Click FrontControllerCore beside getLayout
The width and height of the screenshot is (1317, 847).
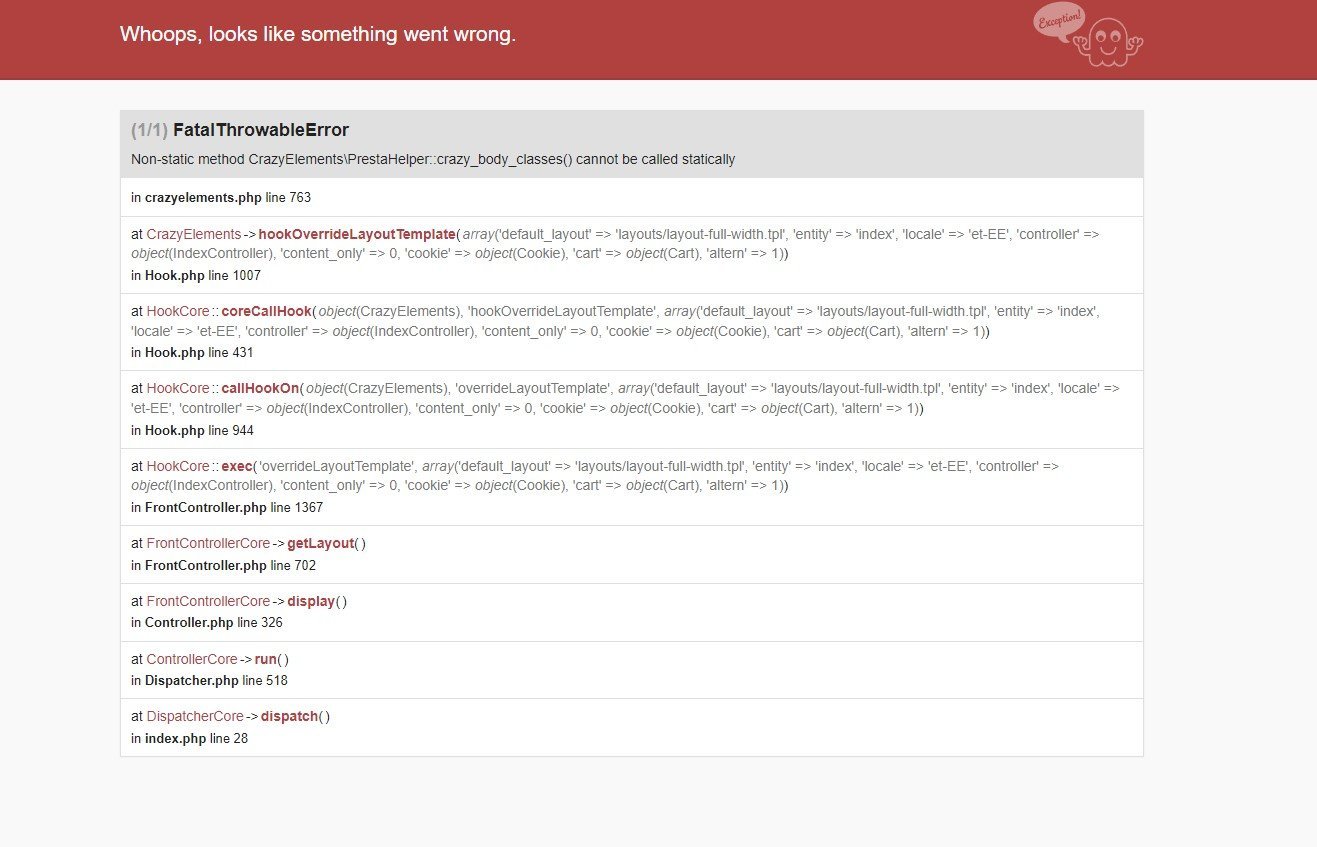208,543
